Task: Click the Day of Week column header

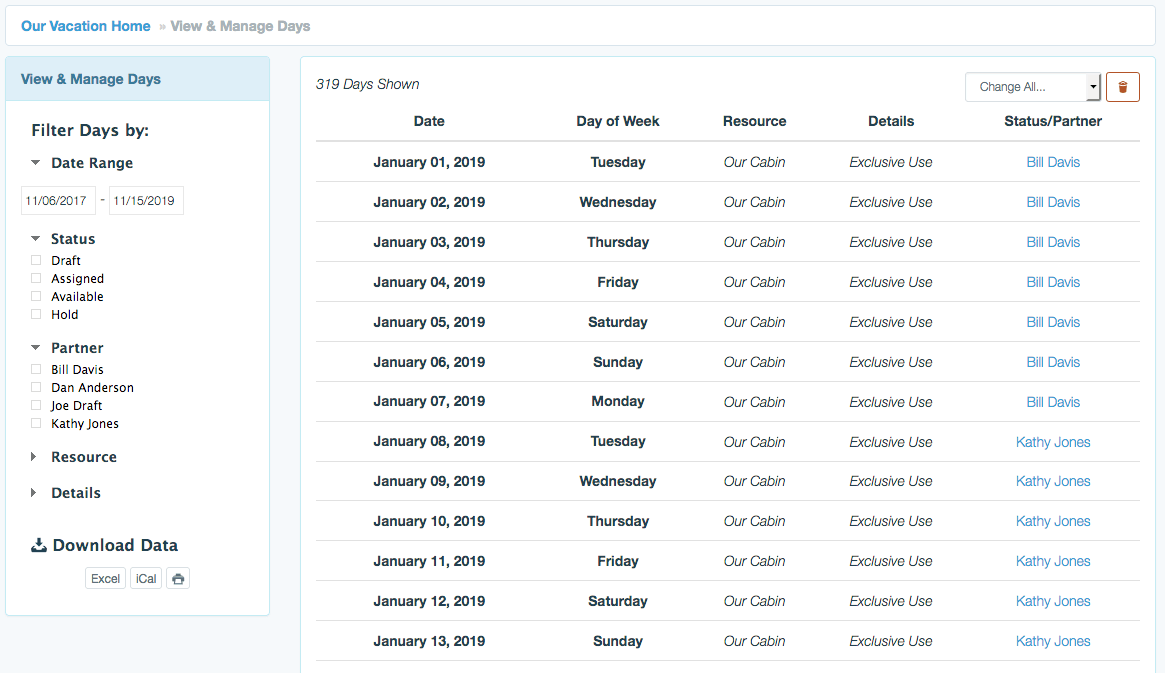Action: (x=617, y=121)
